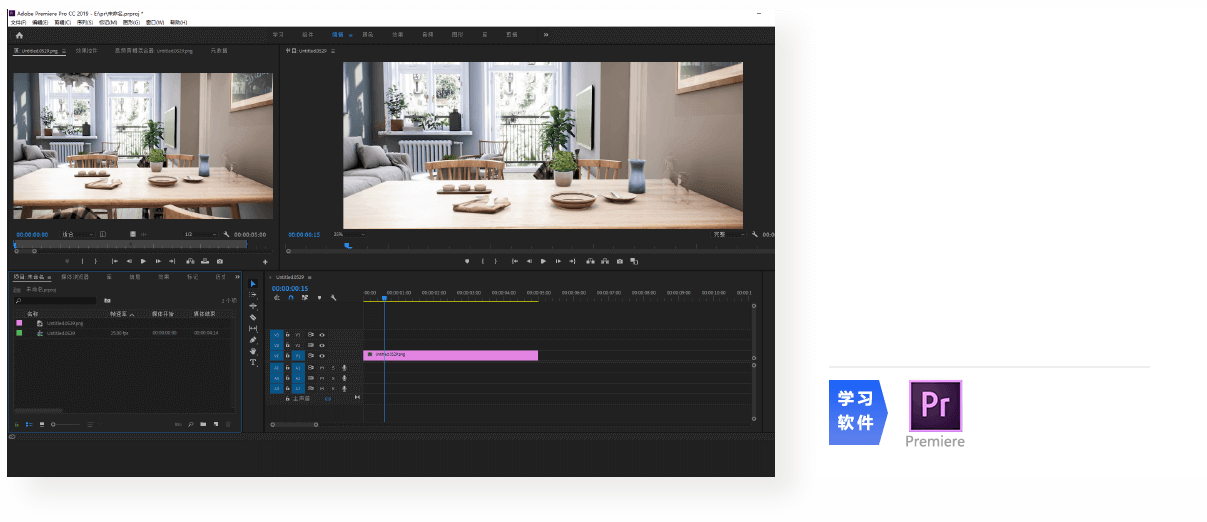This screenshot has height=522, width=1207.
Task: Select the Selection arrow tool
Action: coord(253,284)
